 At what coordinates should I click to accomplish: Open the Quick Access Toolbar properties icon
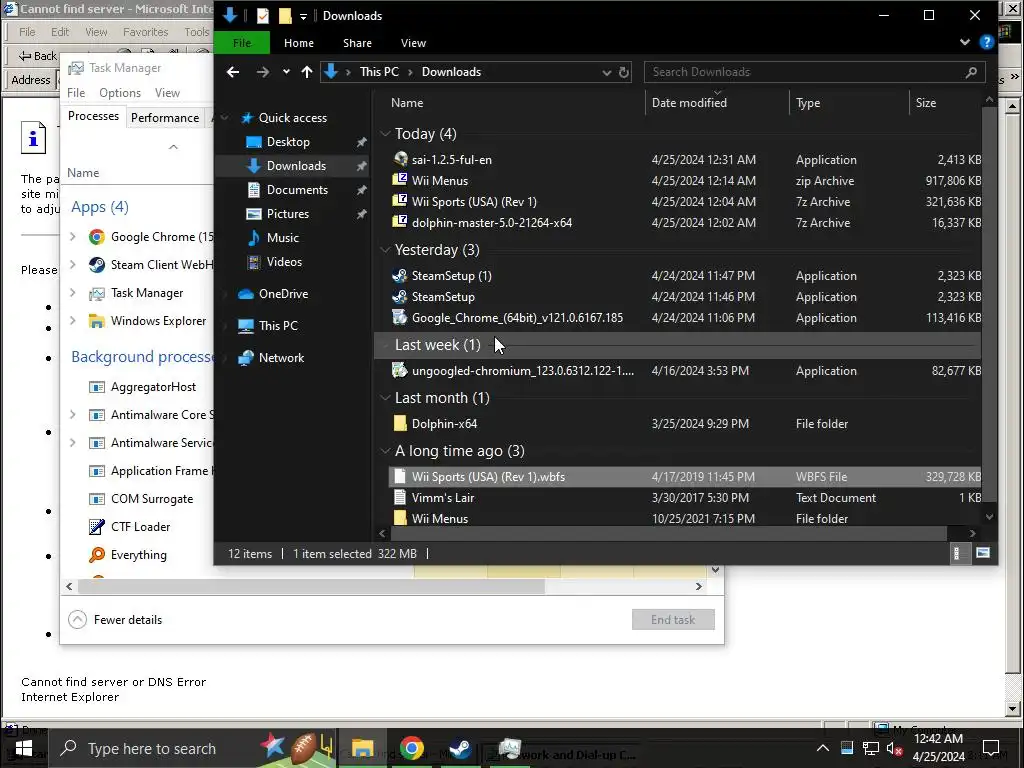coord(263,16)
